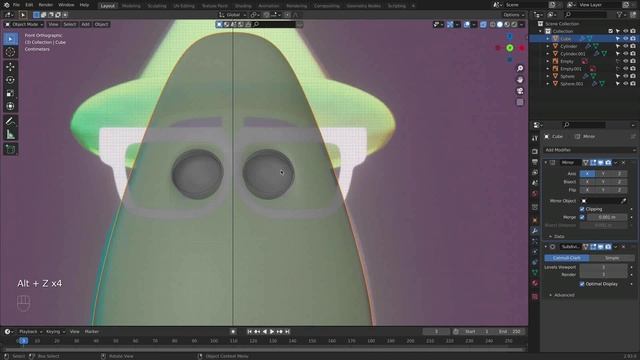This screenshot has height=360, width=640.
Task: Open the Modifiers wrench tab icon
Action: coord(535,231)
